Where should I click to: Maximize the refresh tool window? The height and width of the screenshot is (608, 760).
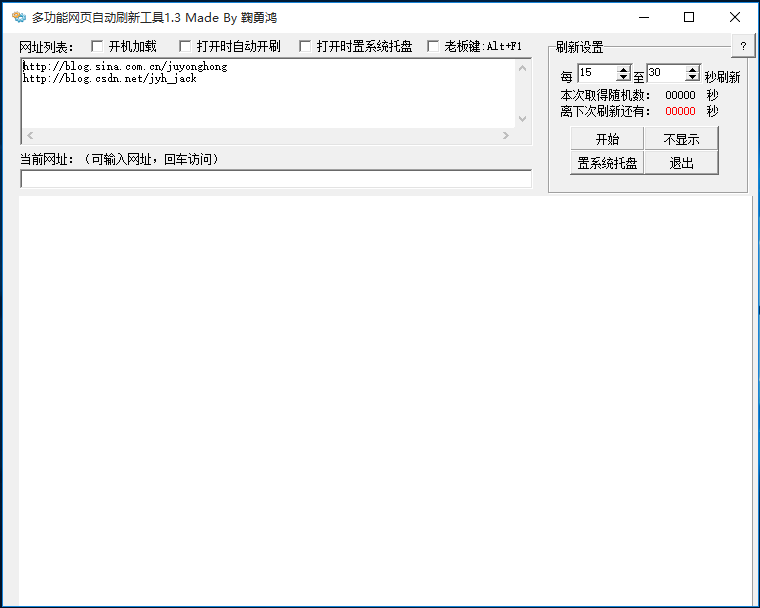[x=689, y=17]
